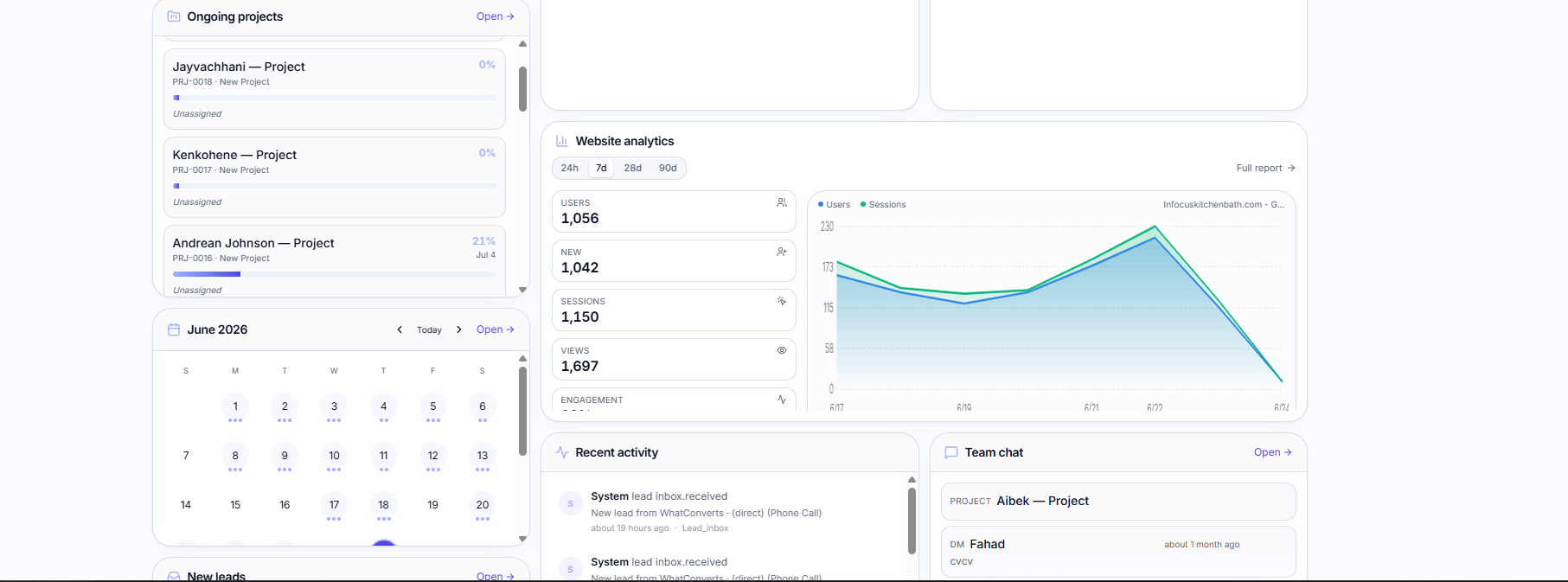
Task: Select June 10 on the calendar
Action: [x=334, y=456]
